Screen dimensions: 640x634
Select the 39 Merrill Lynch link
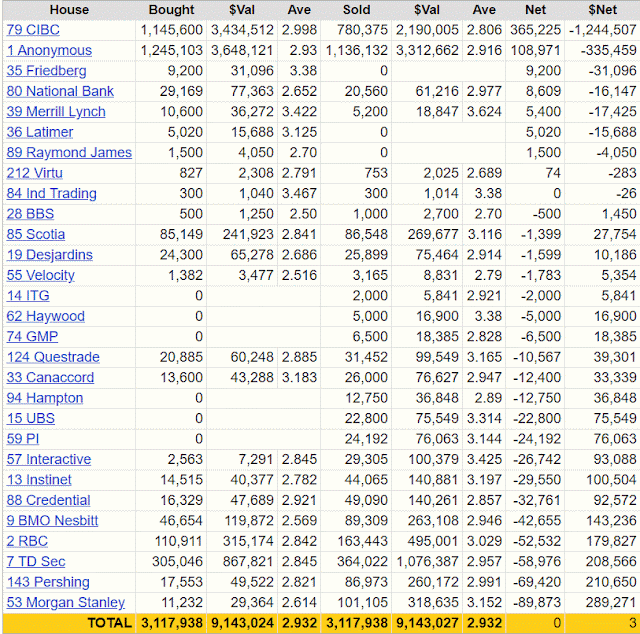click(56, 111)
